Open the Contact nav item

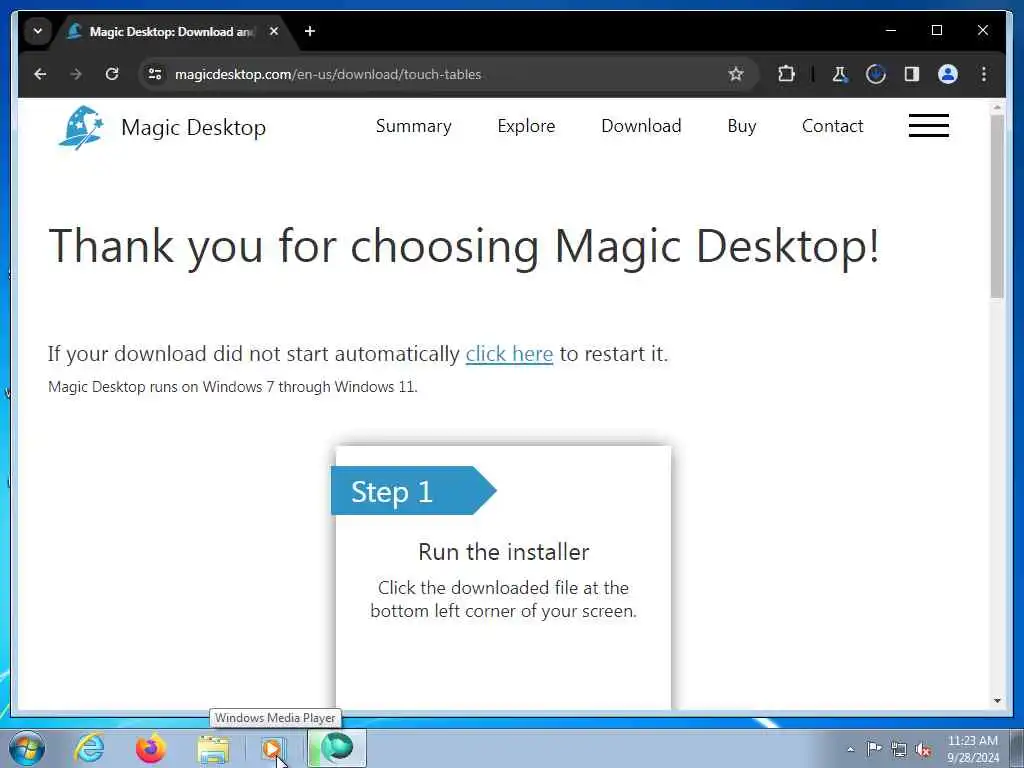click(x=833, y=126)
